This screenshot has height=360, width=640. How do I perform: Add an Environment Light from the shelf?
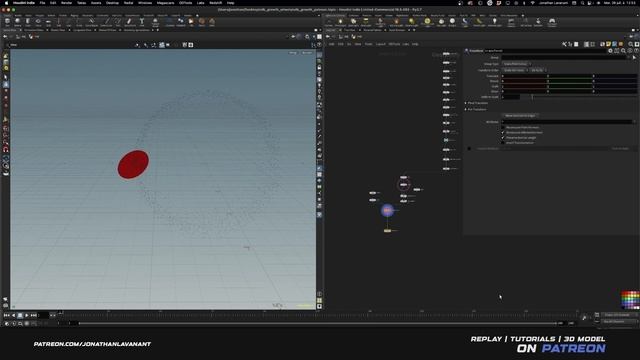[x=427, y=22]
